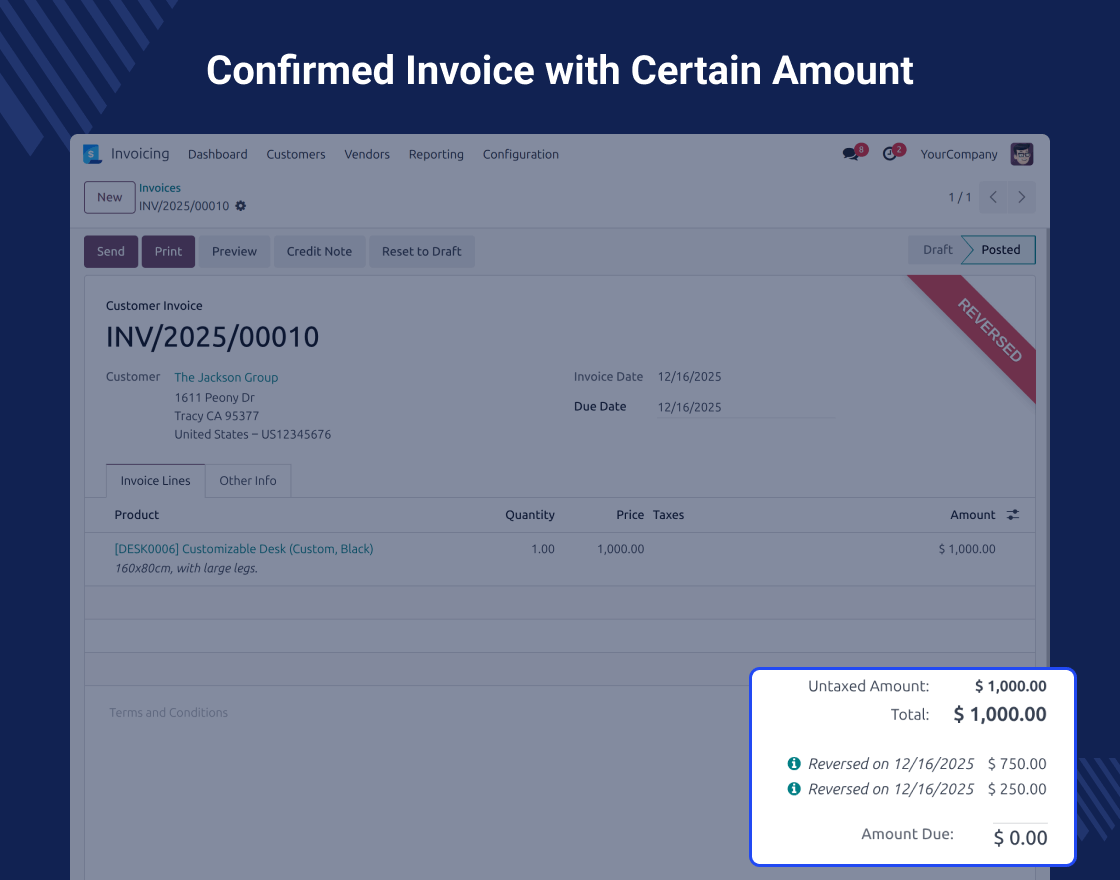Screen dimensions: 1120x880
Task: Click the Credit Note button
Action: (319, 251)
